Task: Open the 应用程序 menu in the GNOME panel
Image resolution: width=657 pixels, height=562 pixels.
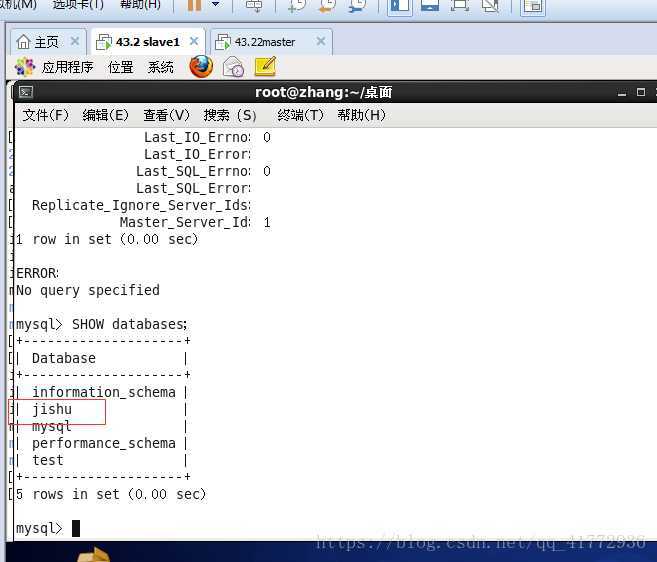Action: pyautogui.click(x=67, y=67)
